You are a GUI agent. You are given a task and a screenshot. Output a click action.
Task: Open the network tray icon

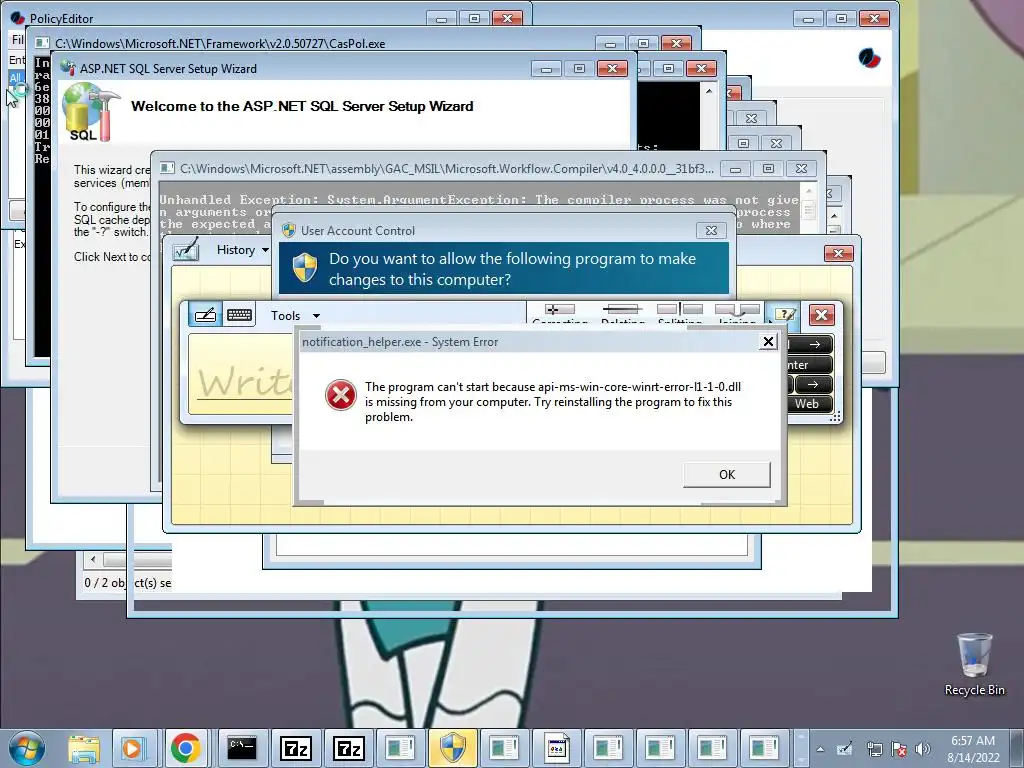(874, 749)
